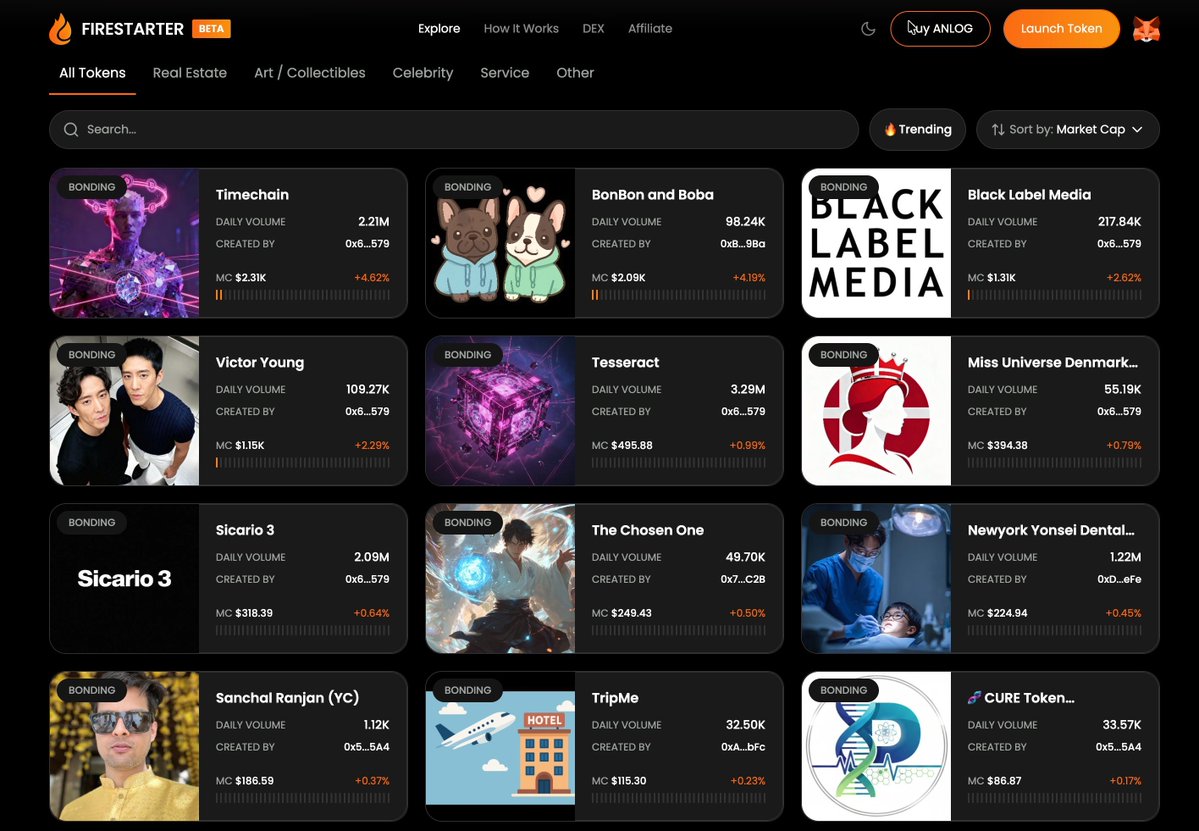Open Miss Universe Denmark logo thumbnail
1199x831 pixels.
(876, 411)
